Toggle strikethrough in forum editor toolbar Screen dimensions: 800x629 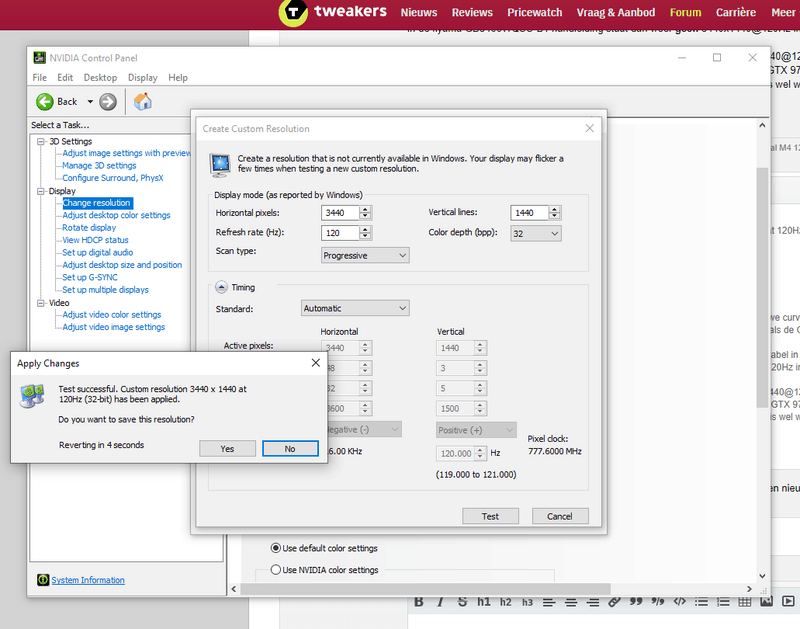[x=462, y=601]
